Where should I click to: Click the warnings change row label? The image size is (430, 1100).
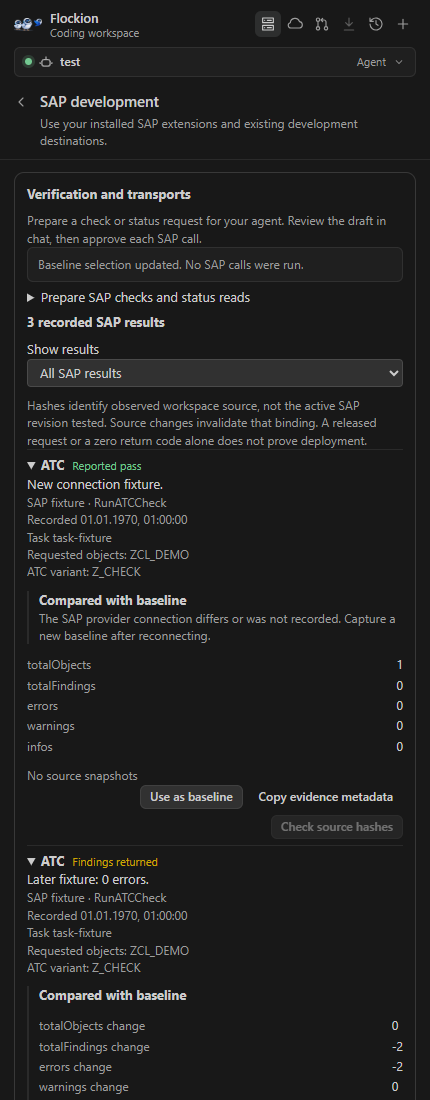click(x=83, y=1087)
